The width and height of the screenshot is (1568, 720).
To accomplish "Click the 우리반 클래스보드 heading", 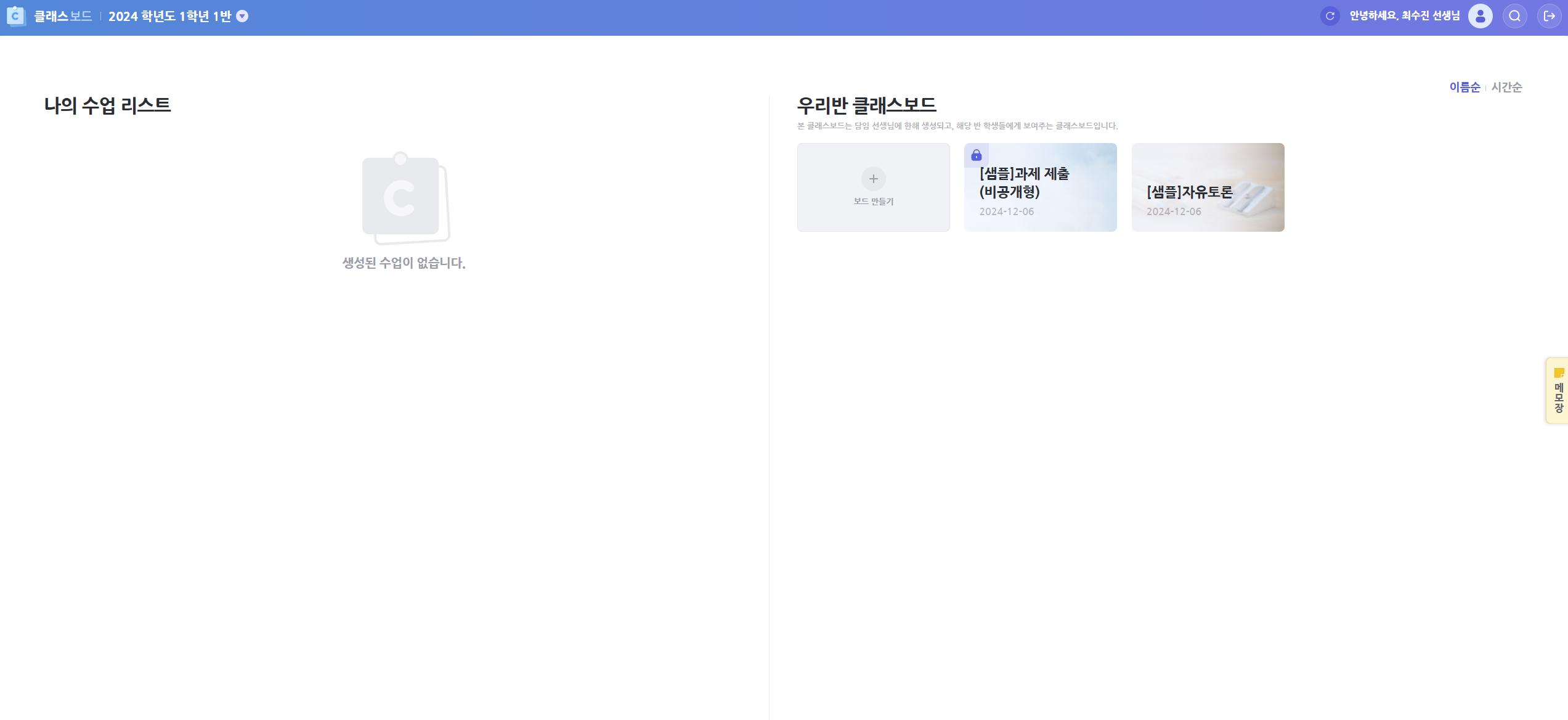I will pos(866,105).
